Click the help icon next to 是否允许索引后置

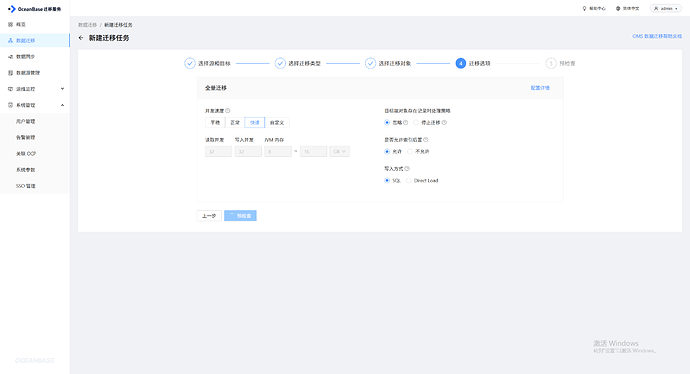coord(426,140)
